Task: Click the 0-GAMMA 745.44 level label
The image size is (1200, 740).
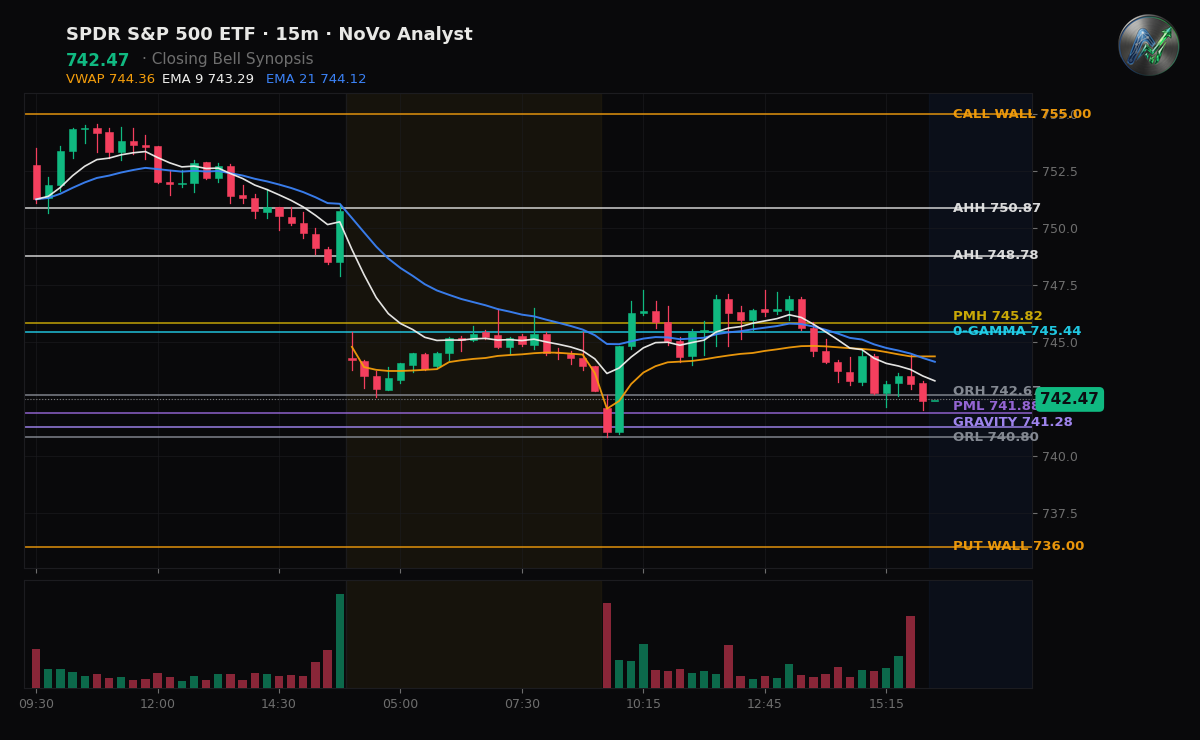Action: pos(1017,331)
